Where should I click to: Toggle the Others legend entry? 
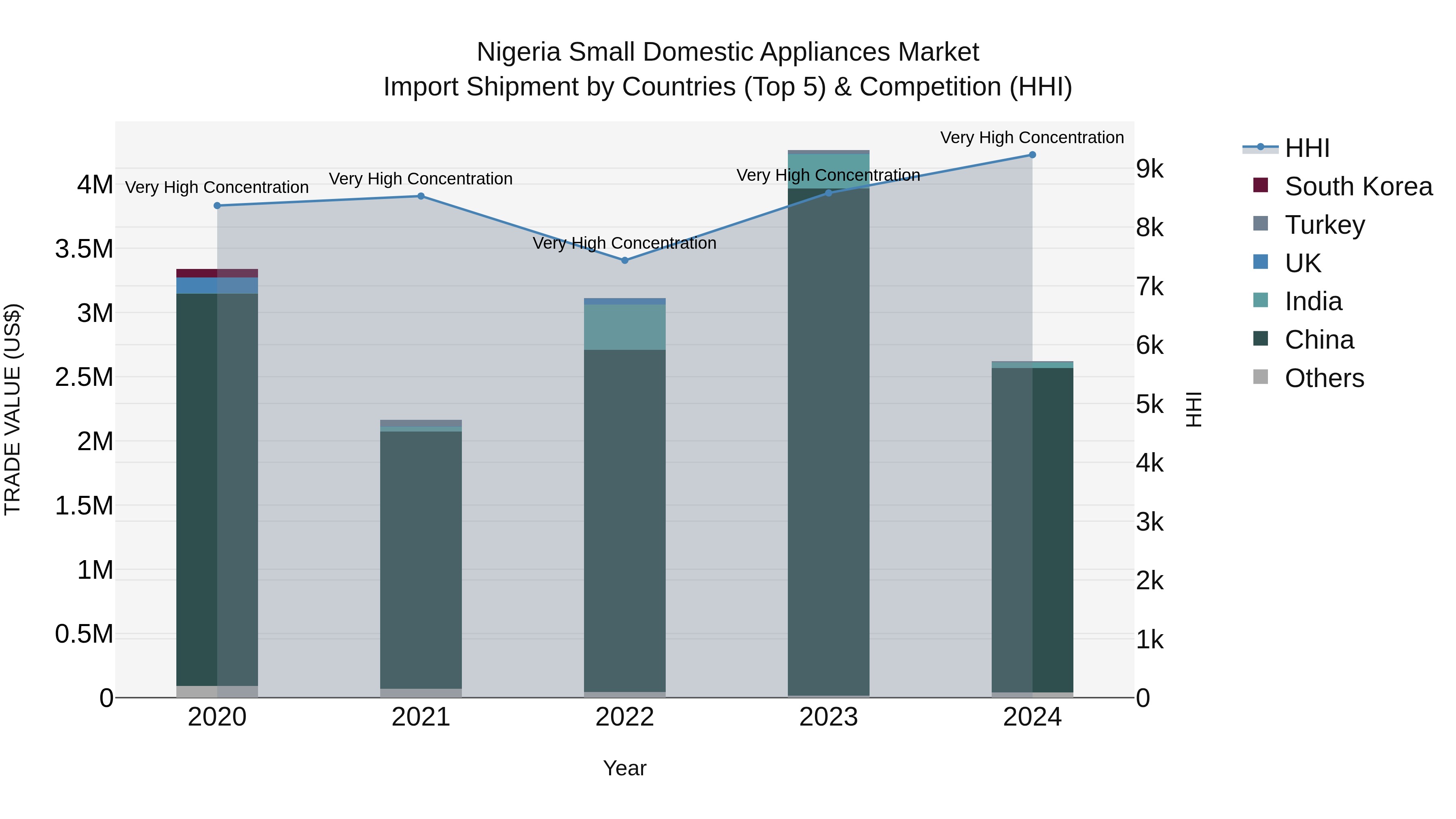1309,378
